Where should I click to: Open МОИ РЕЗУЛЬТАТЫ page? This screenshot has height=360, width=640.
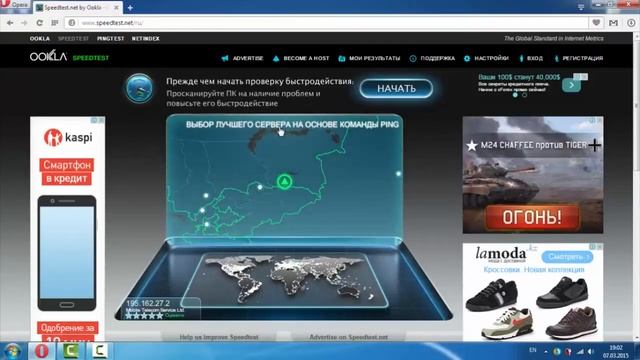369,58
